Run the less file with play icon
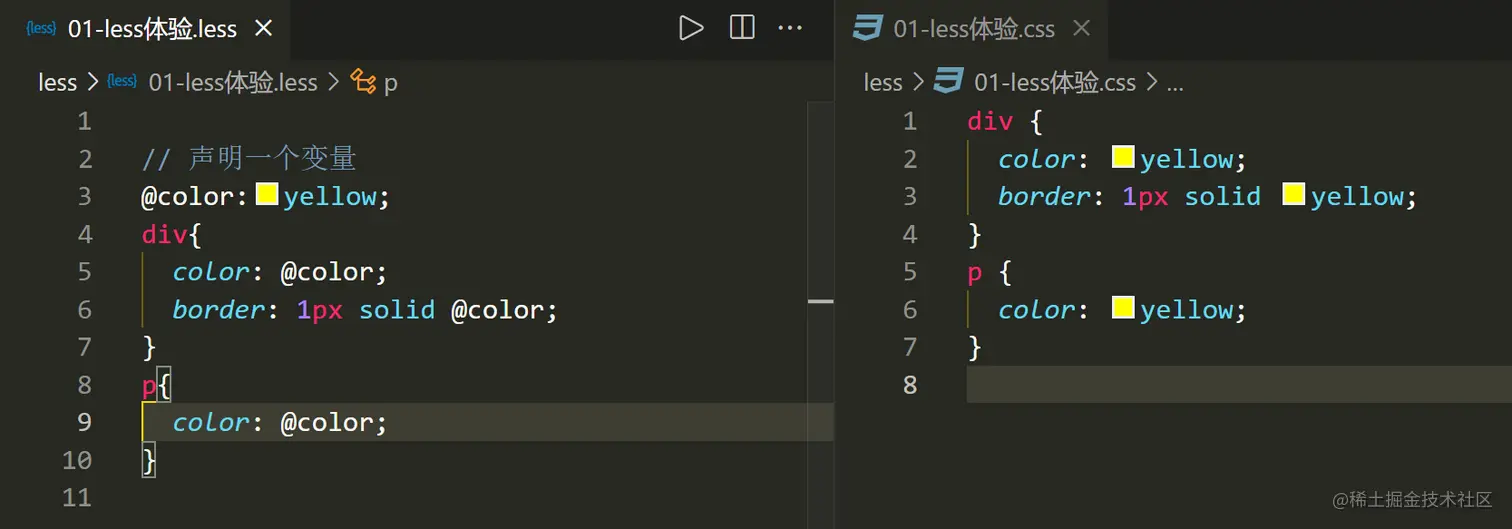The width and height of the screenshot is (1512, 529). (x=691, y=28)
